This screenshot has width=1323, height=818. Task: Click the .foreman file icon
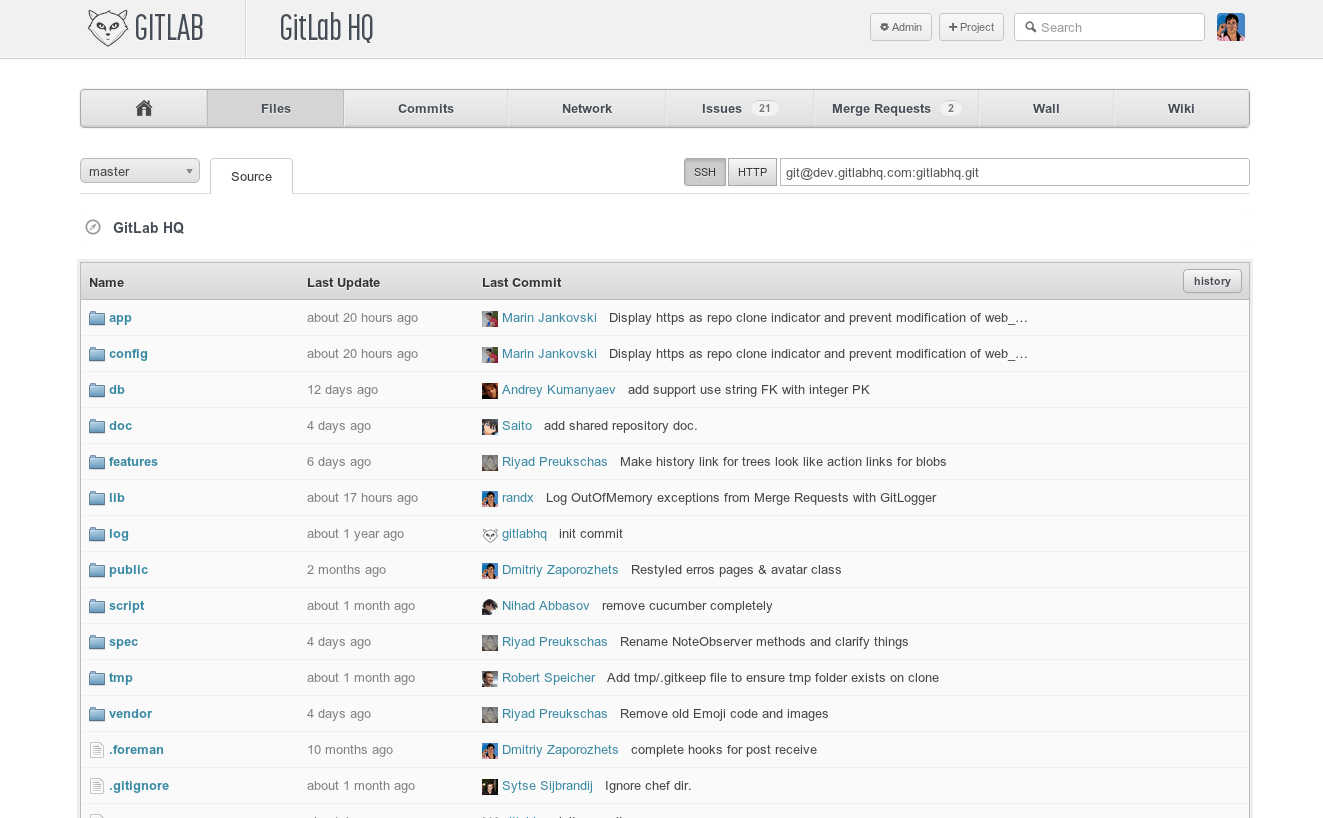point(97,750)
